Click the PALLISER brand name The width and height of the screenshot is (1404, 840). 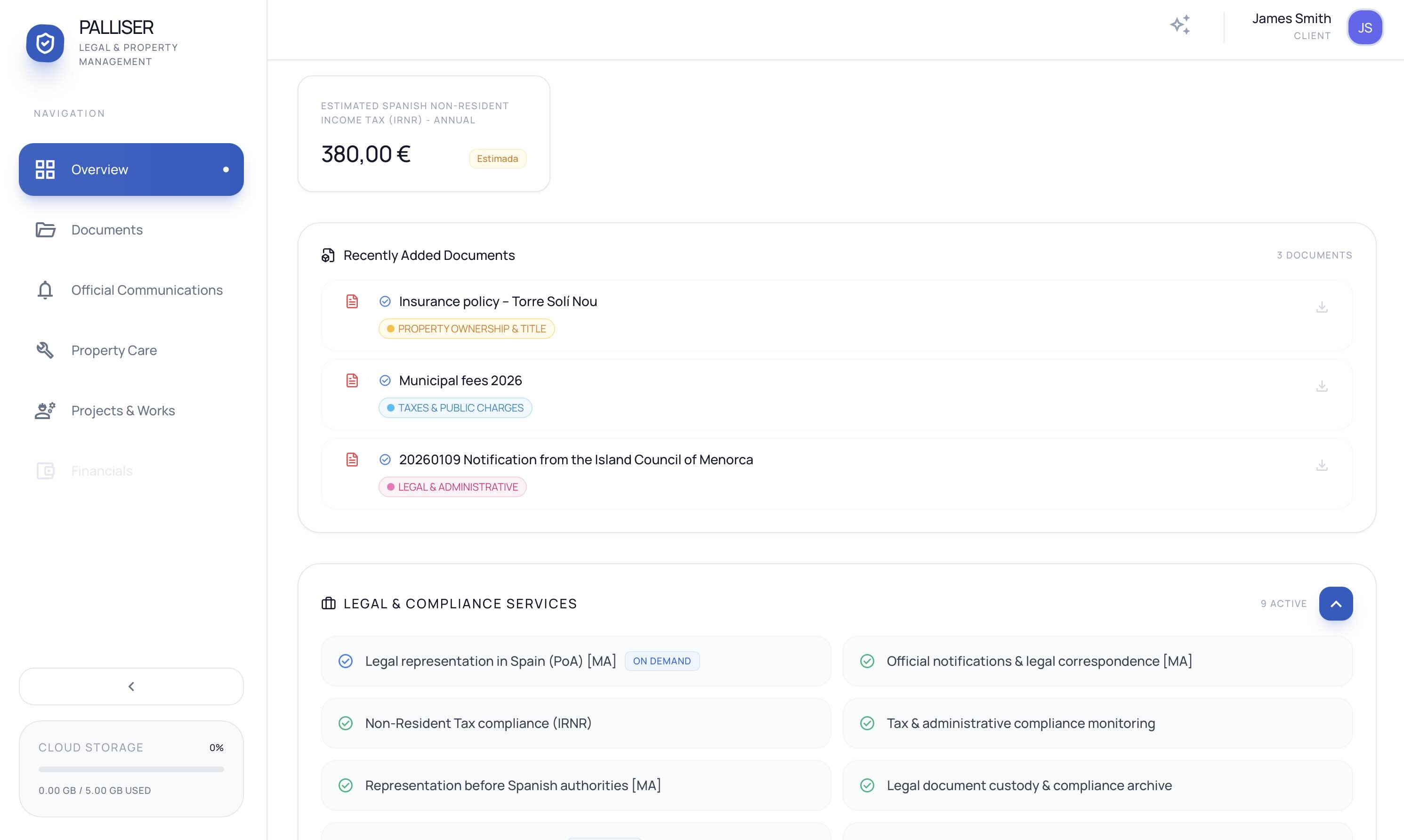(x=116, y=27)
